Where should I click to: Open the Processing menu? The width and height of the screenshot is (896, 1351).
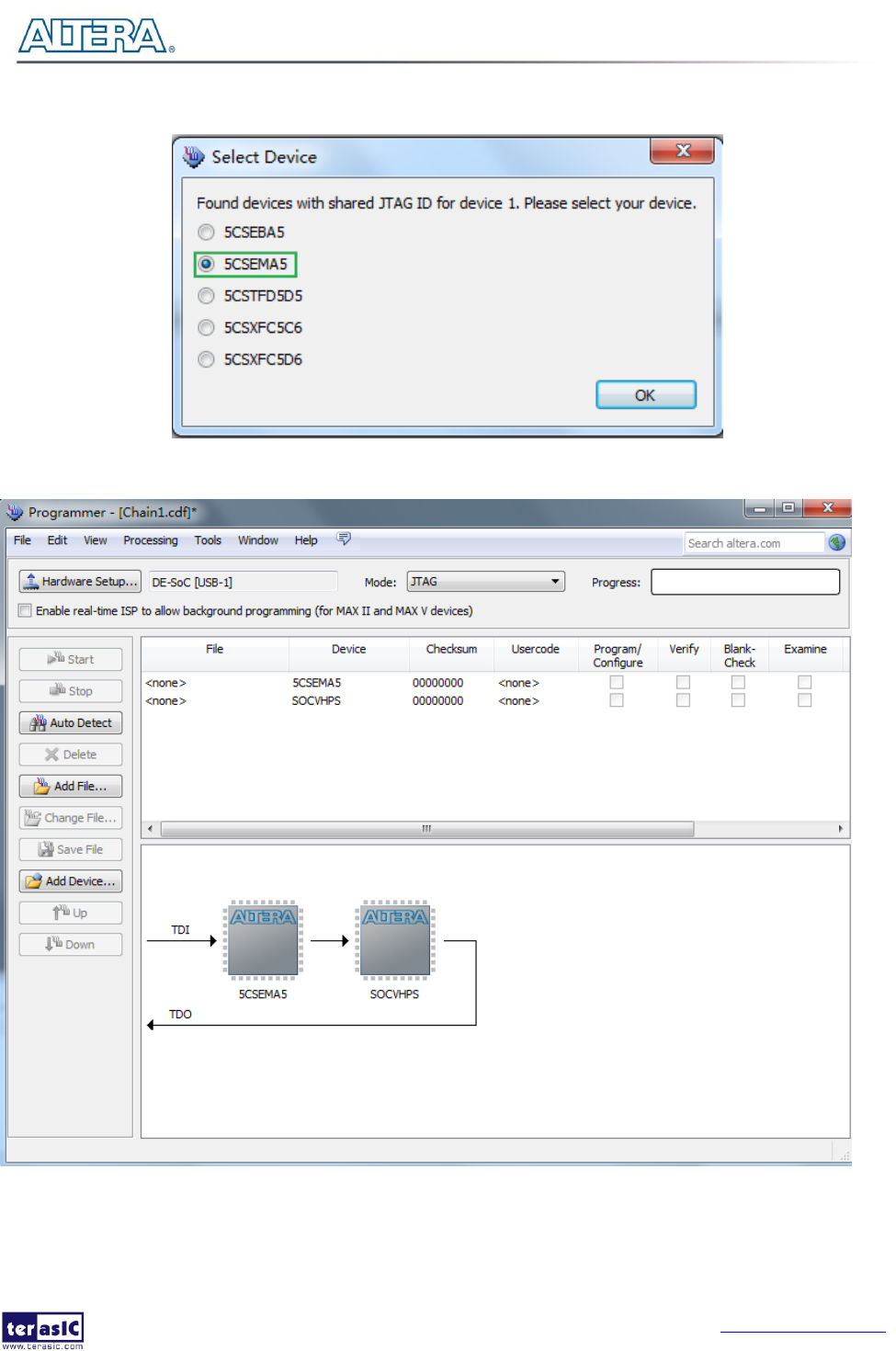coord(151,540)
